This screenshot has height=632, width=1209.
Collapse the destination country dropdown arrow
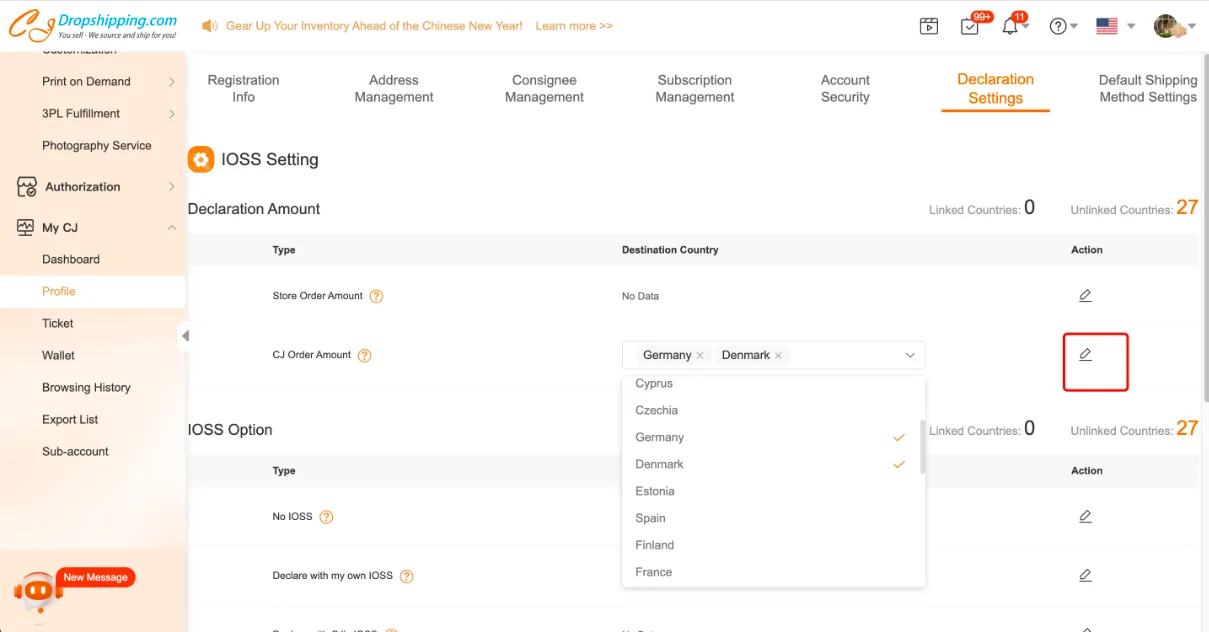[x=910, y=355]
